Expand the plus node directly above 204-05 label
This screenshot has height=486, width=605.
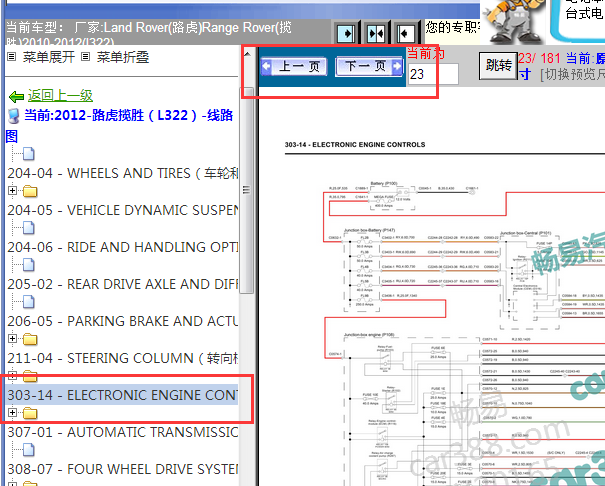[12, 191]
